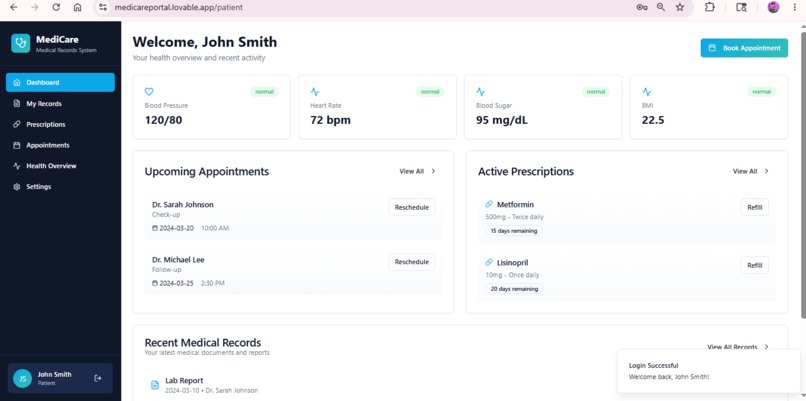Go back with browser back arrow
The image size is (806, 401).
pyautogui.click(x=14, y=7)
